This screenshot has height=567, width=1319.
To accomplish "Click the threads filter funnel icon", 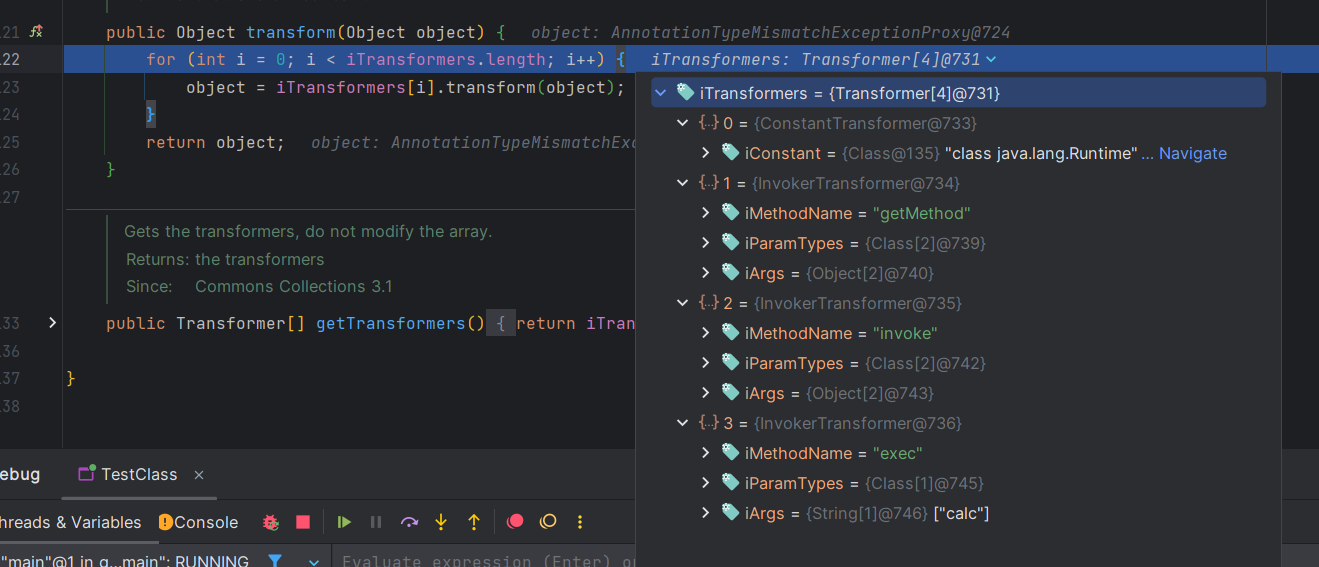I will pos(275,561).
